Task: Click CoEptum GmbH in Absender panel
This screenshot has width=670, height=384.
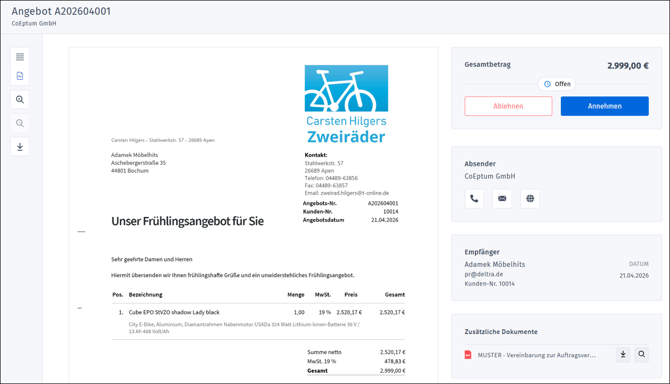Action: 490,176
